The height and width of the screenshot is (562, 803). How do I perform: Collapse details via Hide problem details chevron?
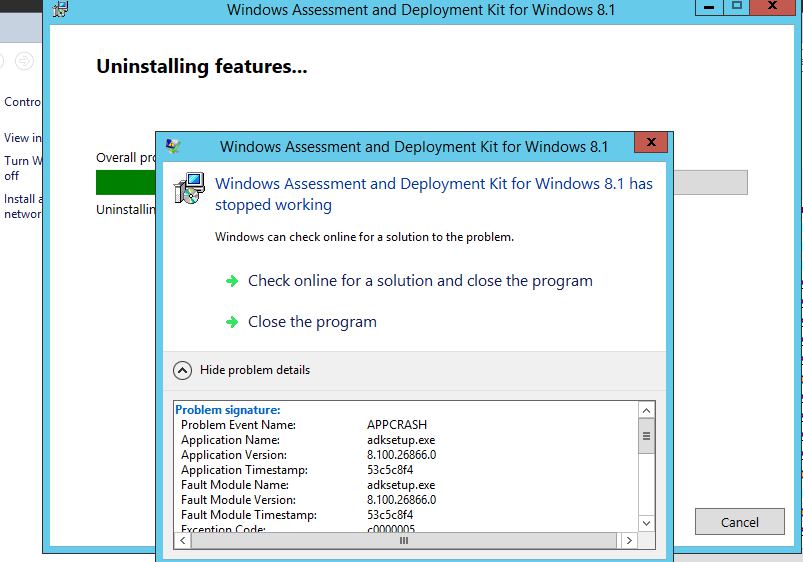click(x=182, y=370)
